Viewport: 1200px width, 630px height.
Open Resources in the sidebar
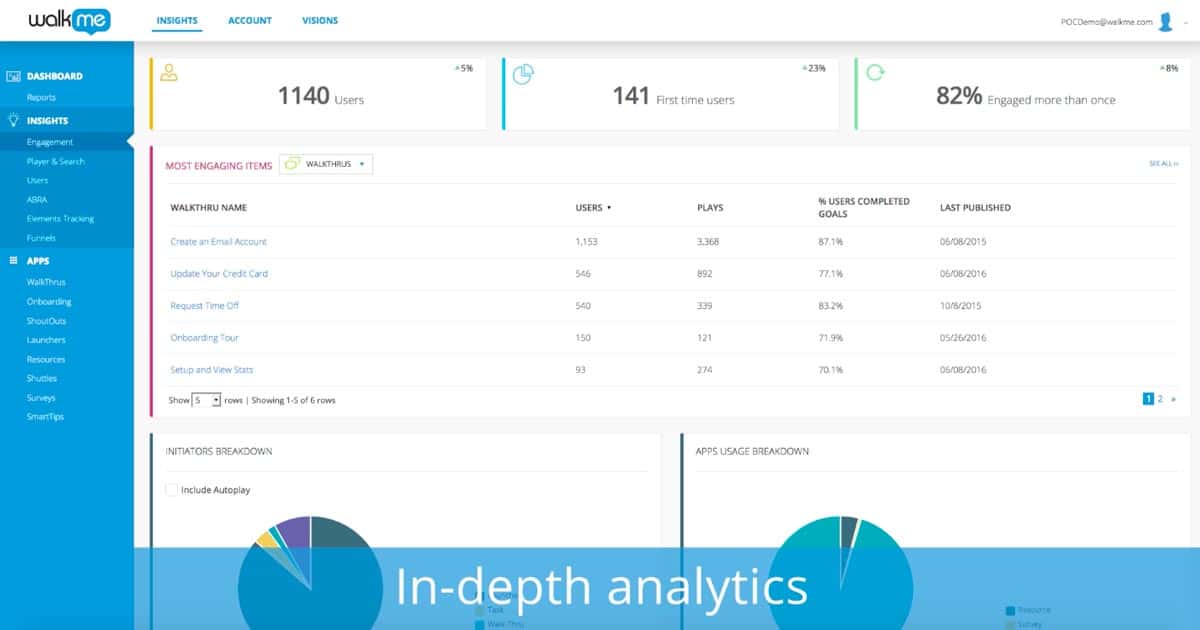(x=46, y=359)
